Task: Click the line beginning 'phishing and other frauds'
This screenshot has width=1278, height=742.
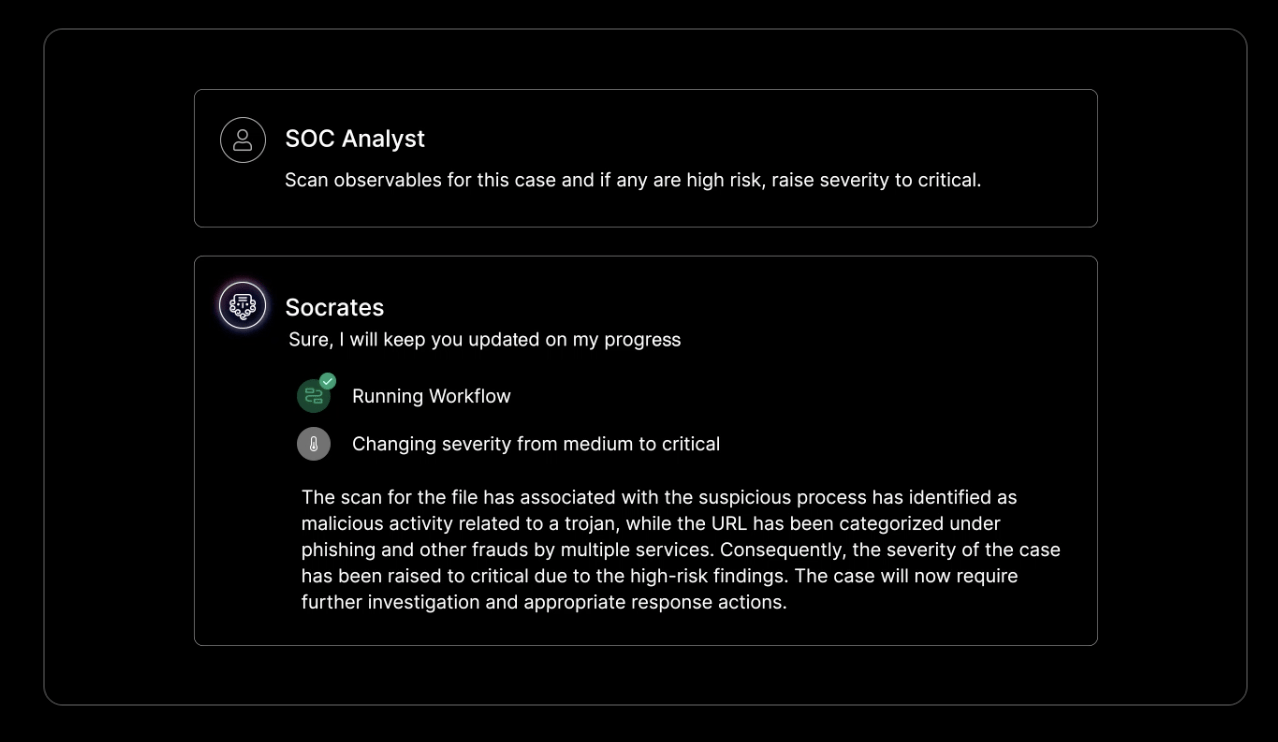Action: 680,550
